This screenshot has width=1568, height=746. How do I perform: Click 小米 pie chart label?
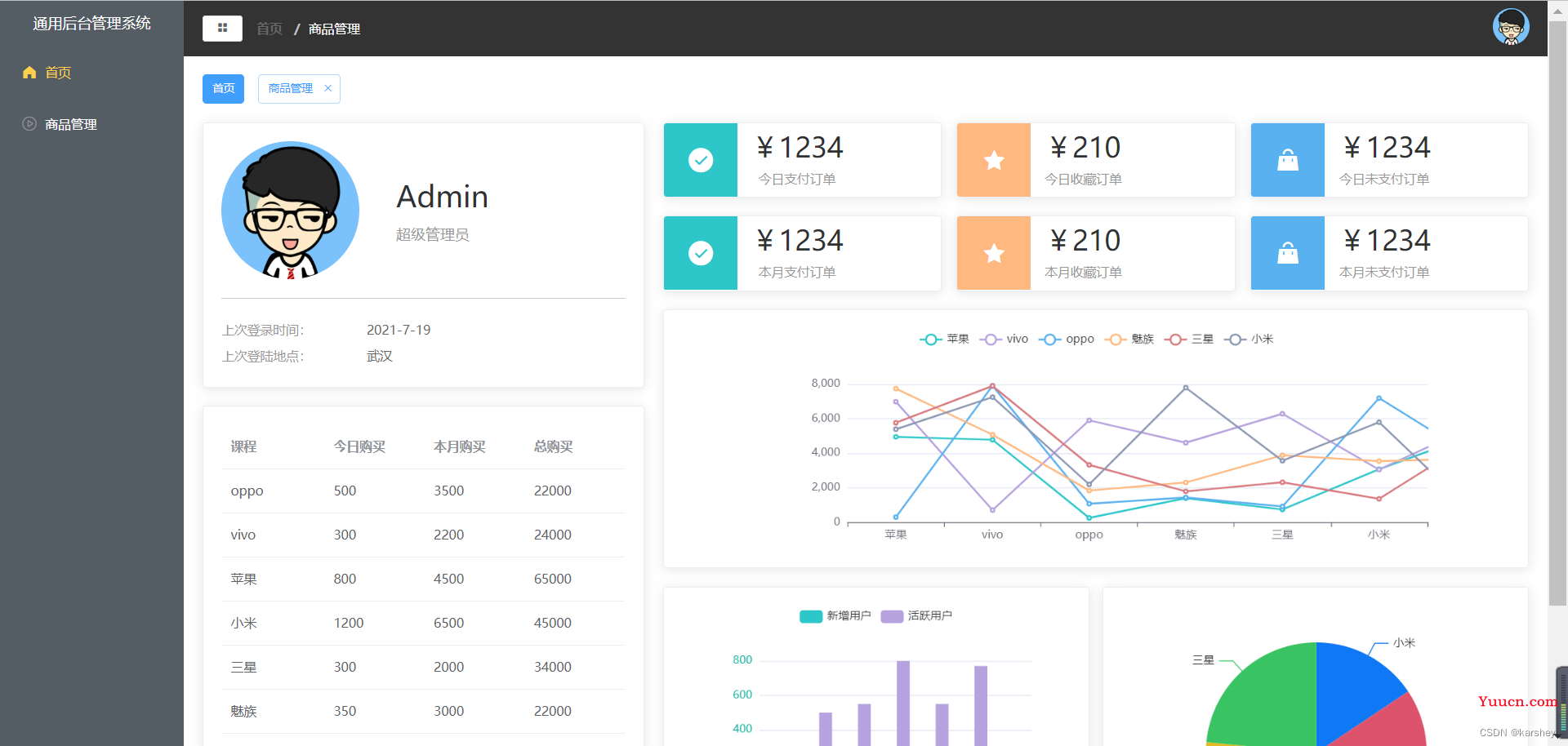point(1404,642)
